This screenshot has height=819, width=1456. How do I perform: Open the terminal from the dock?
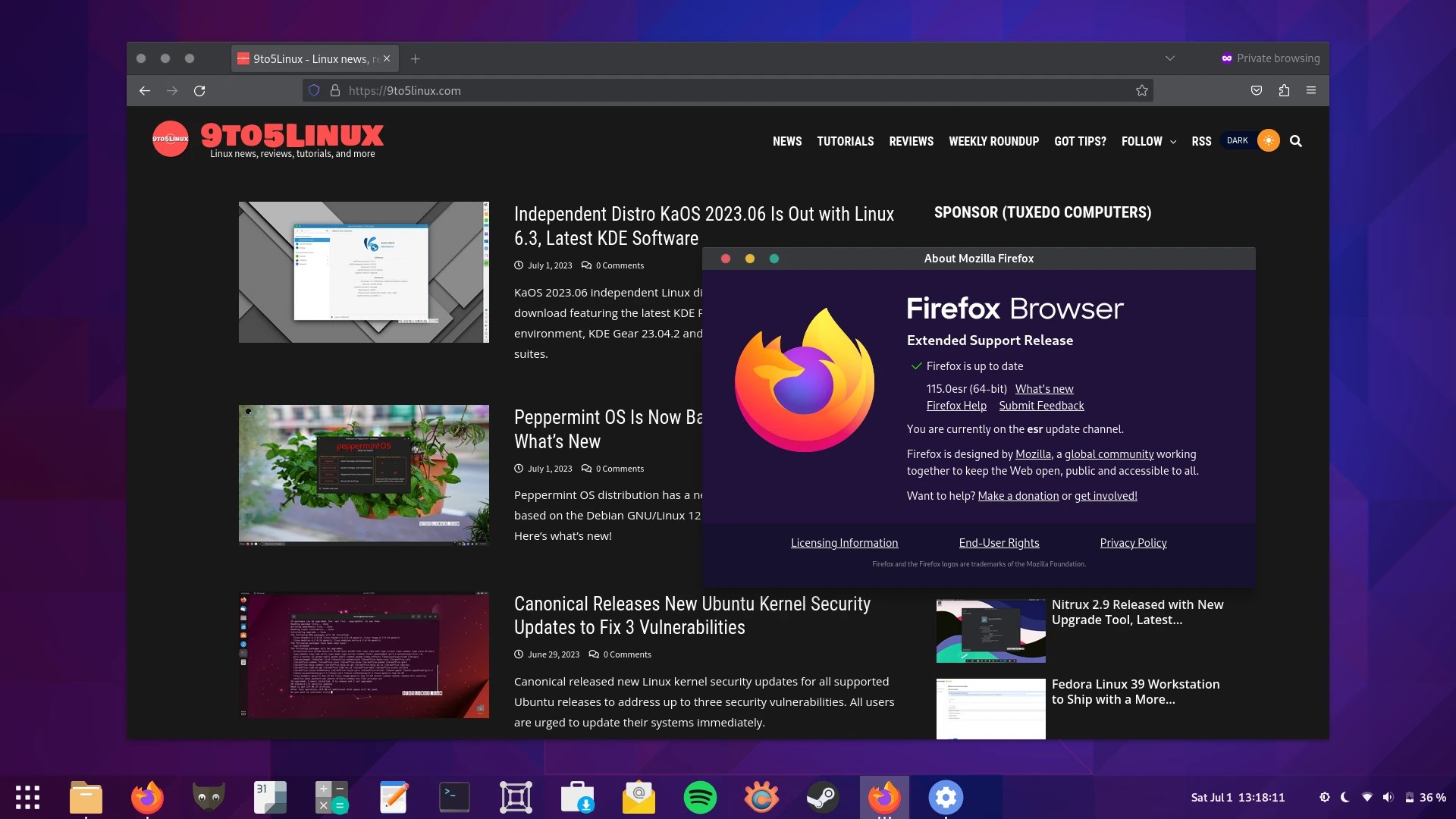point(454,797)
